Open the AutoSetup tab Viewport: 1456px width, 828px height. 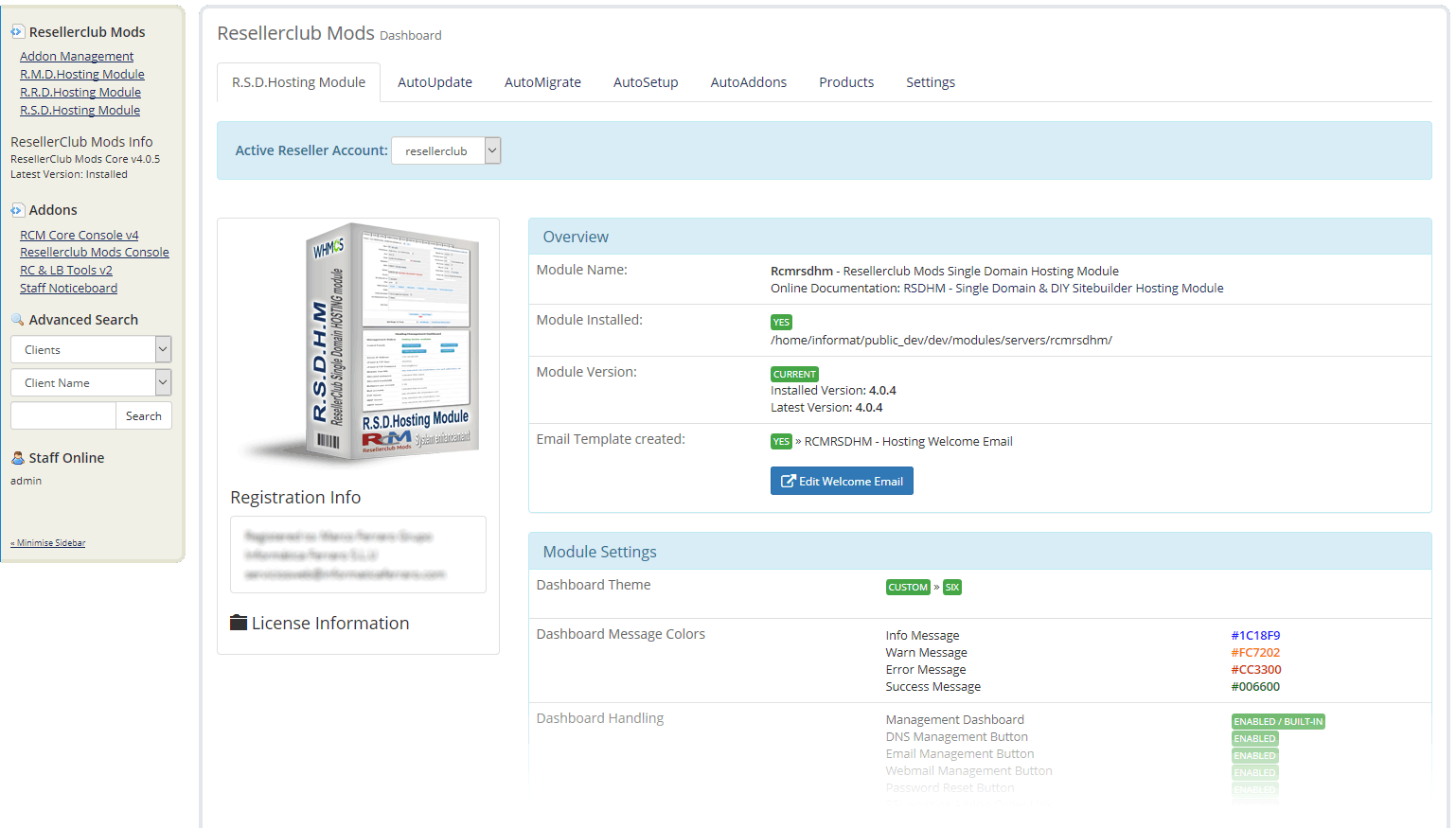point(646,82)
